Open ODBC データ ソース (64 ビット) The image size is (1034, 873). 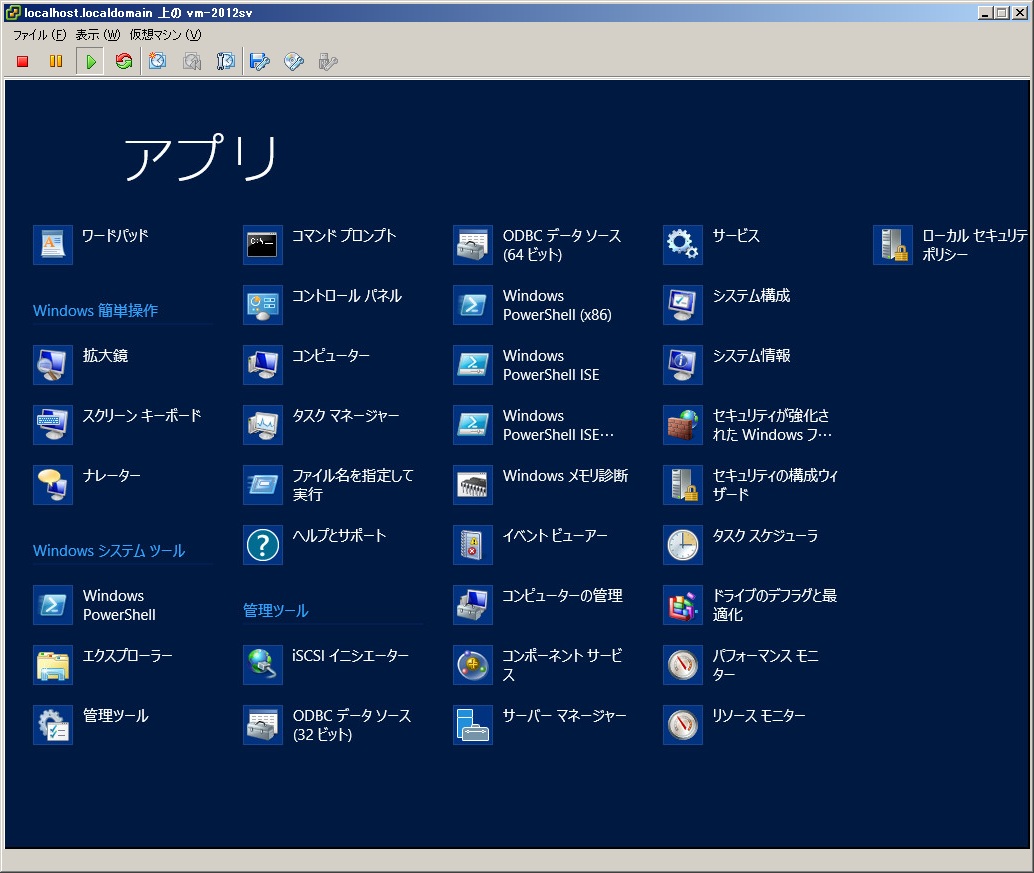click(537, 245)
